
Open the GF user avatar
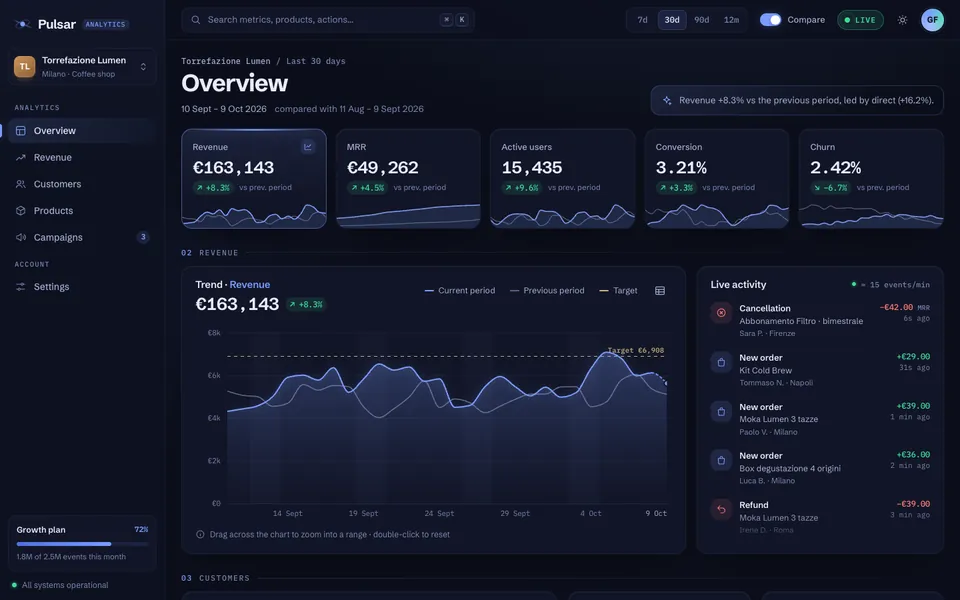932,20
